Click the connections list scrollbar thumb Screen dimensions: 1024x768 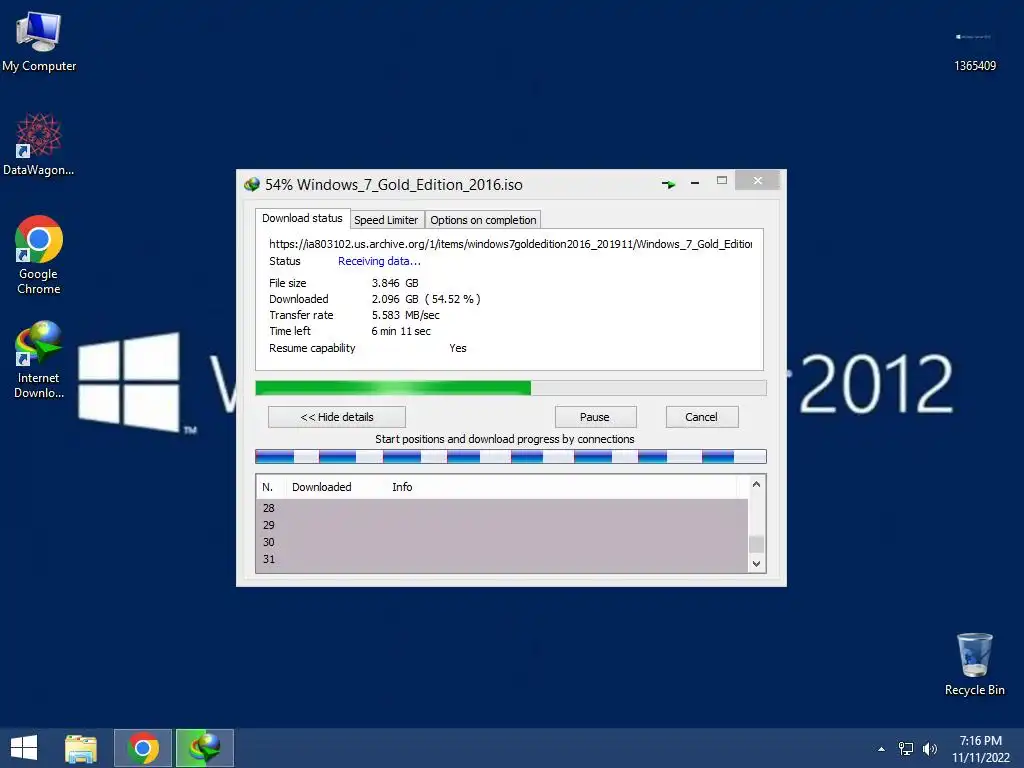click(756, 544)
